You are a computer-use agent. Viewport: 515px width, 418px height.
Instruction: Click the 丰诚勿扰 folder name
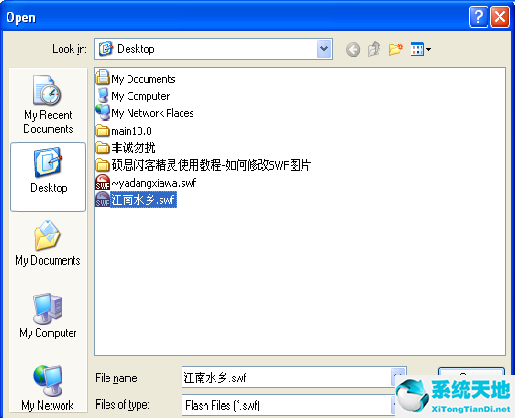click(x=133, y=148)
